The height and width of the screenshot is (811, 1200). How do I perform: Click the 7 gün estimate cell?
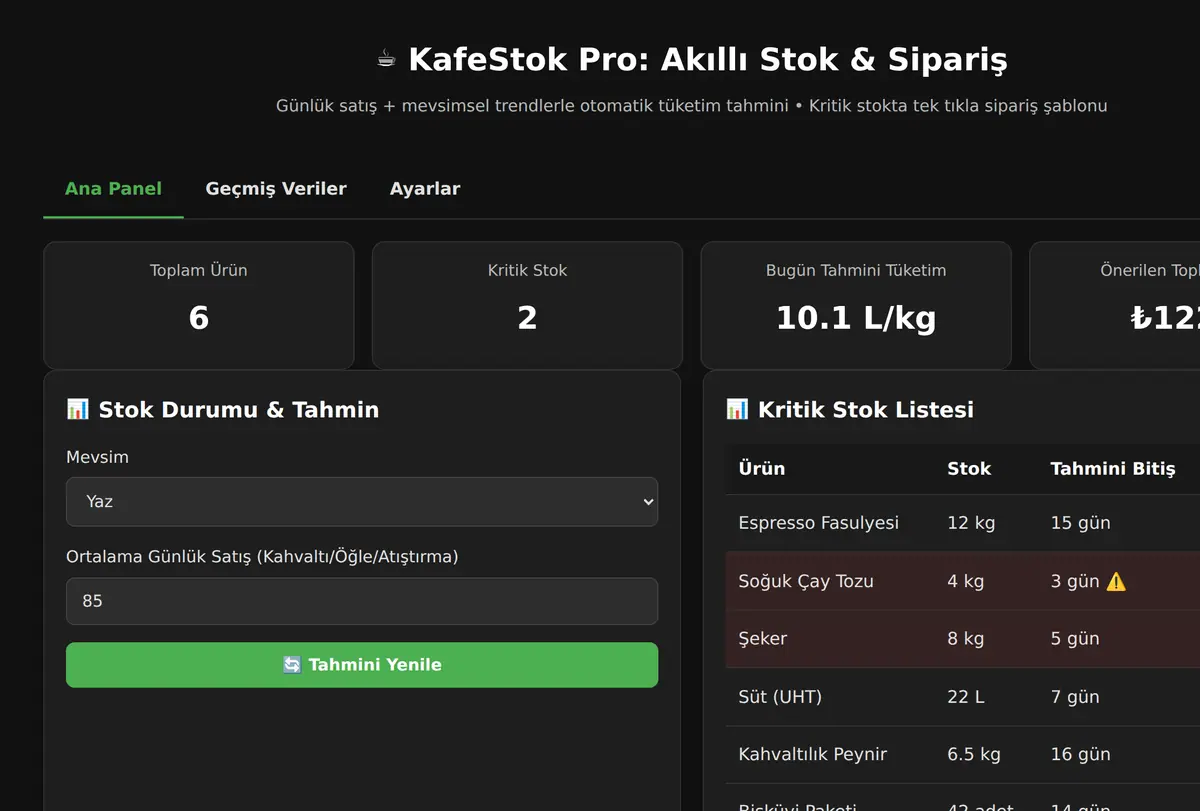[x=1075, y=697]
